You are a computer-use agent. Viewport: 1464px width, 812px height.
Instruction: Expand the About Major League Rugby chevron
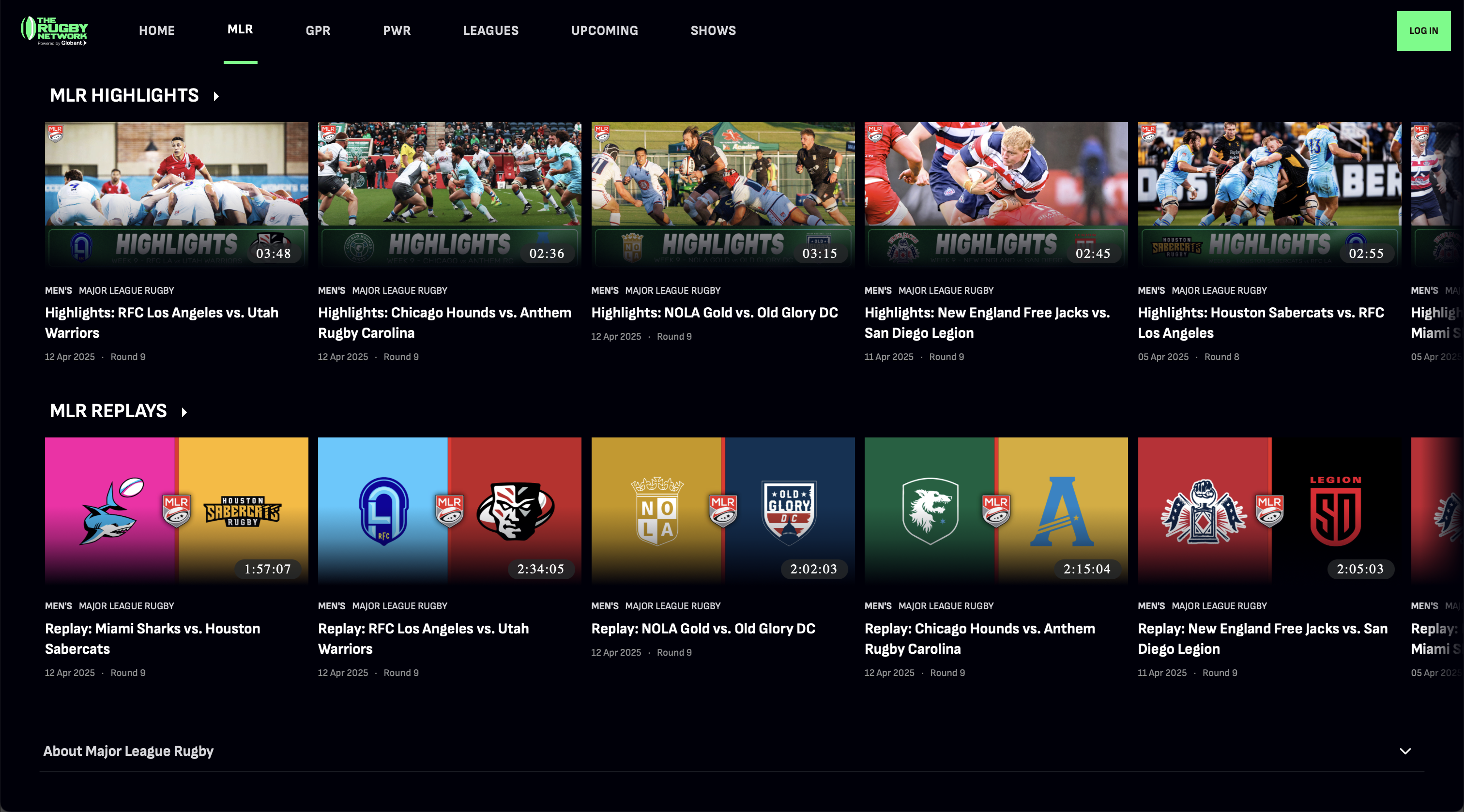pyautogui.click(x=1405, y=751)
